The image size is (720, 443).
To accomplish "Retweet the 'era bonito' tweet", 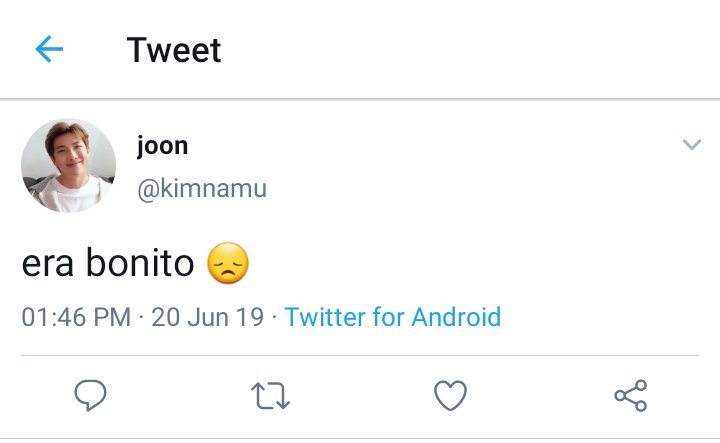I will click(x=270, y=396).
